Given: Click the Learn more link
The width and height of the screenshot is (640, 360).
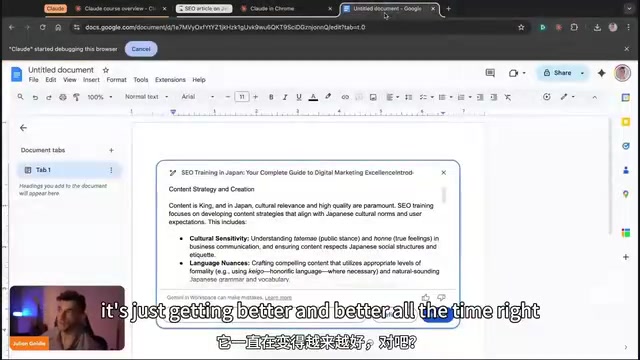Looking at the screenshot, I should click(278, 298).
